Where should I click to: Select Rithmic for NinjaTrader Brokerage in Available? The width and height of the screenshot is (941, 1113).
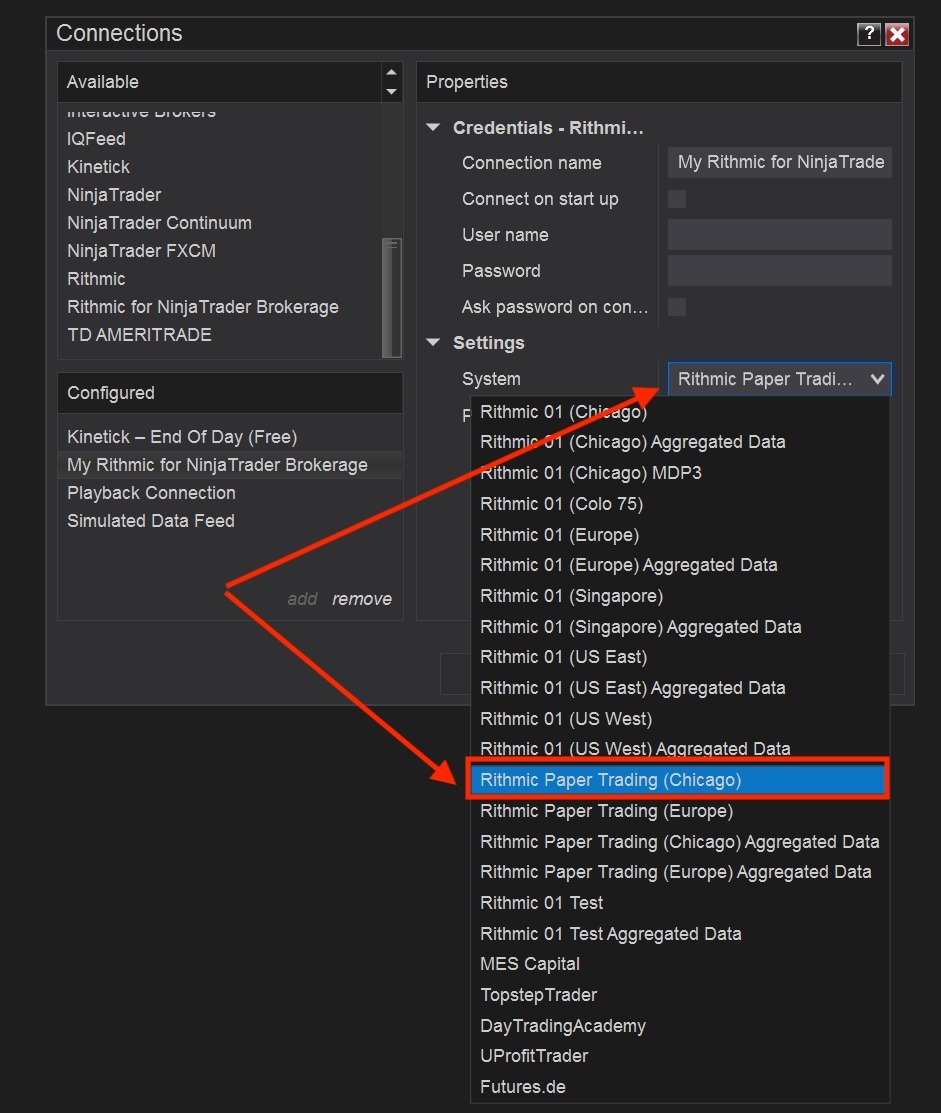pyautogui.click(x=203, y=307)
